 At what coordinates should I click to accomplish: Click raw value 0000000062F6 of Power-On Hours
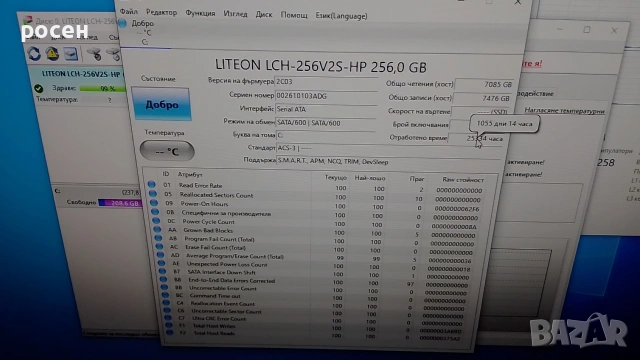tap(457, 209)
